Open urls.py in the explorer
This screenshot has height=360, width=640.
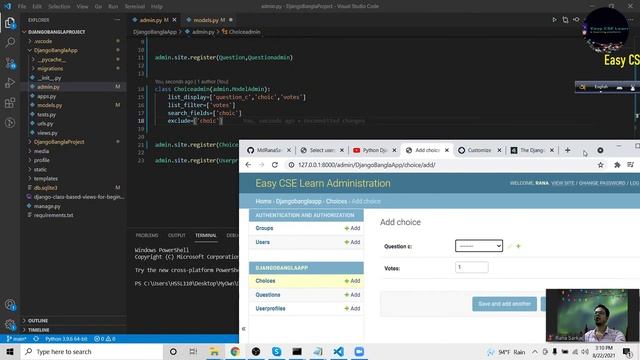pos(45,124)
